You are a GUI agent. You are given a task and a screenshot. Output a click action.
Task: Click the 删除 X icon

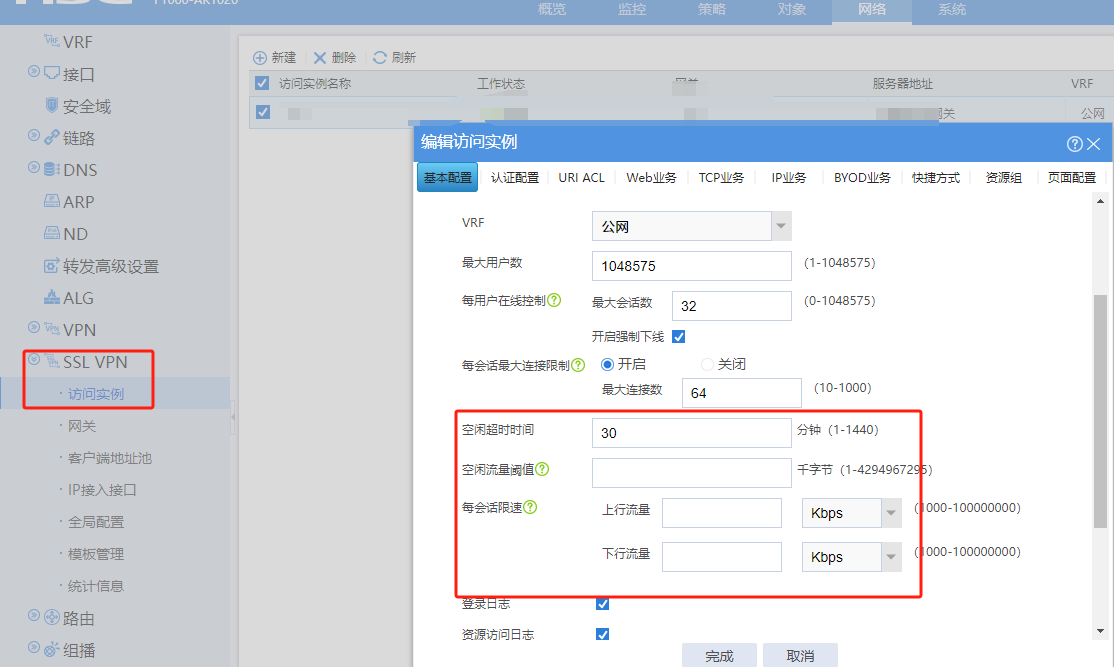tap(320, 58)
